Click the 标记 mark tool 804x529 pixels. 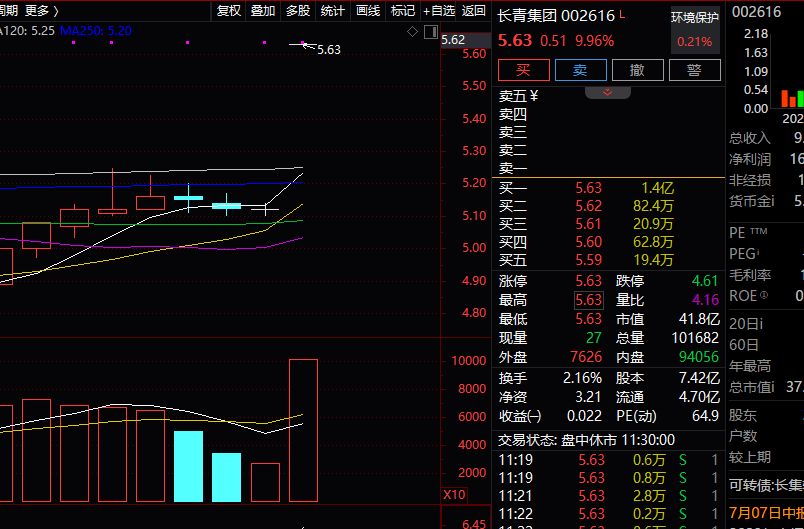click(x=403, y=10)
